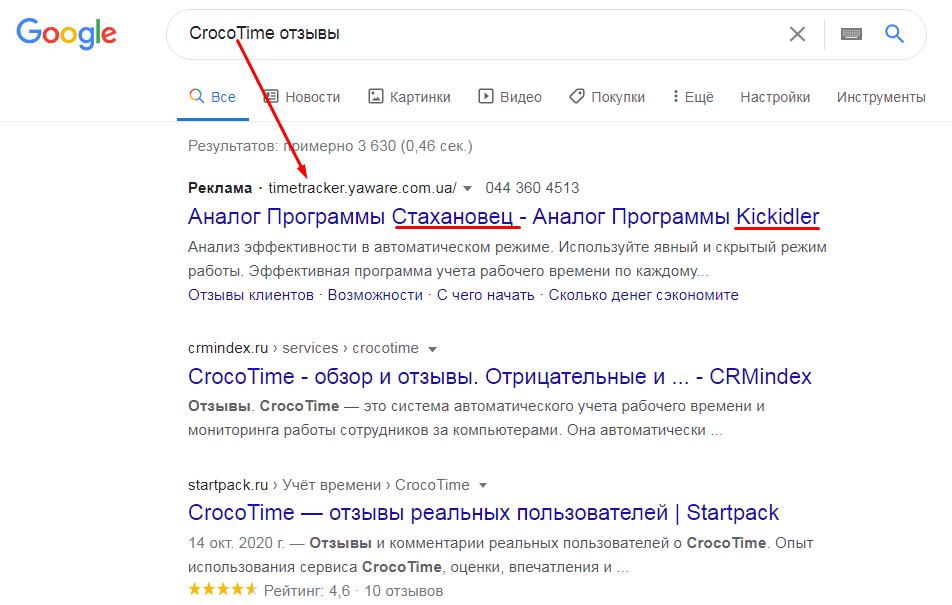The width and height of the screenshot is (952, 605).
Task: Expand dropdown arrow beside crmindex.ru result
Action: [433, 349]
